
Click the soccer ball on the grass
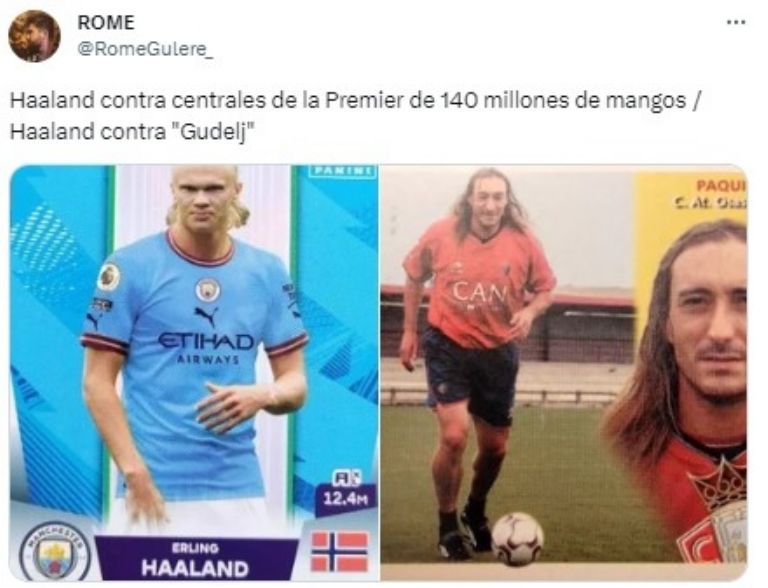coord(517,539)
